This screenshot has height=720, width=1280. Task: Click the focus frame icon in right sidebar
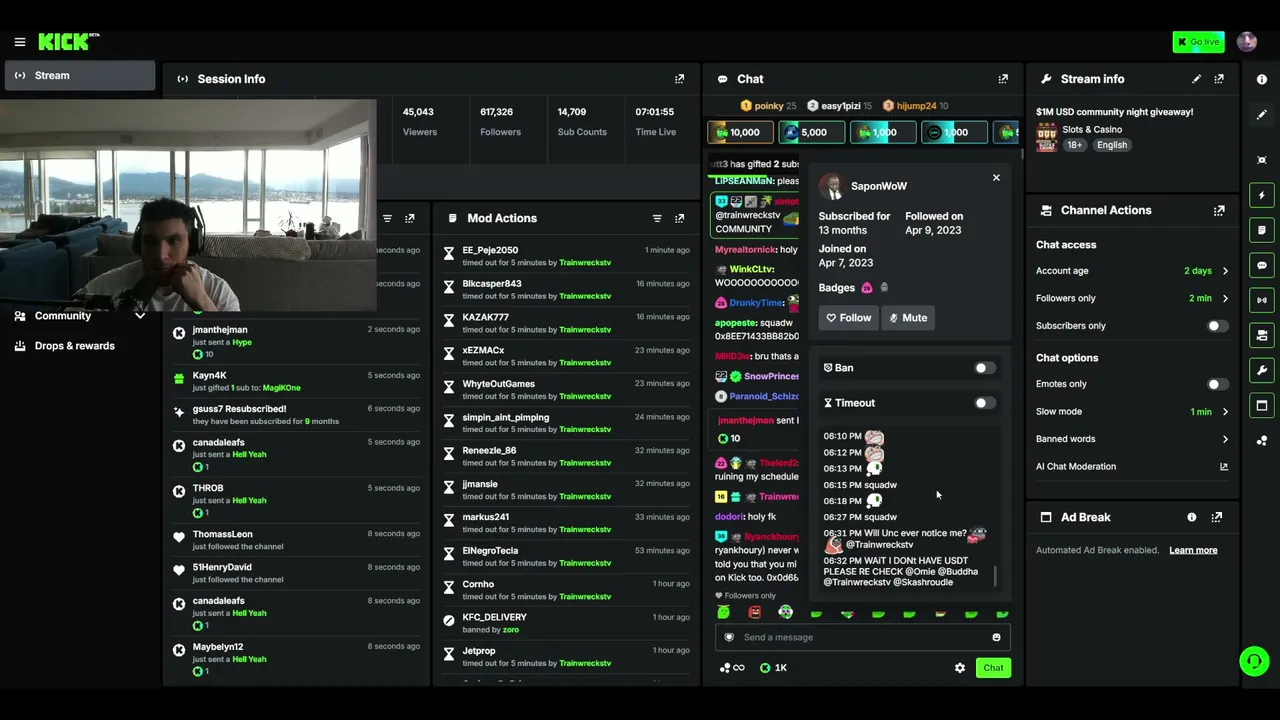click(1262, 160)
